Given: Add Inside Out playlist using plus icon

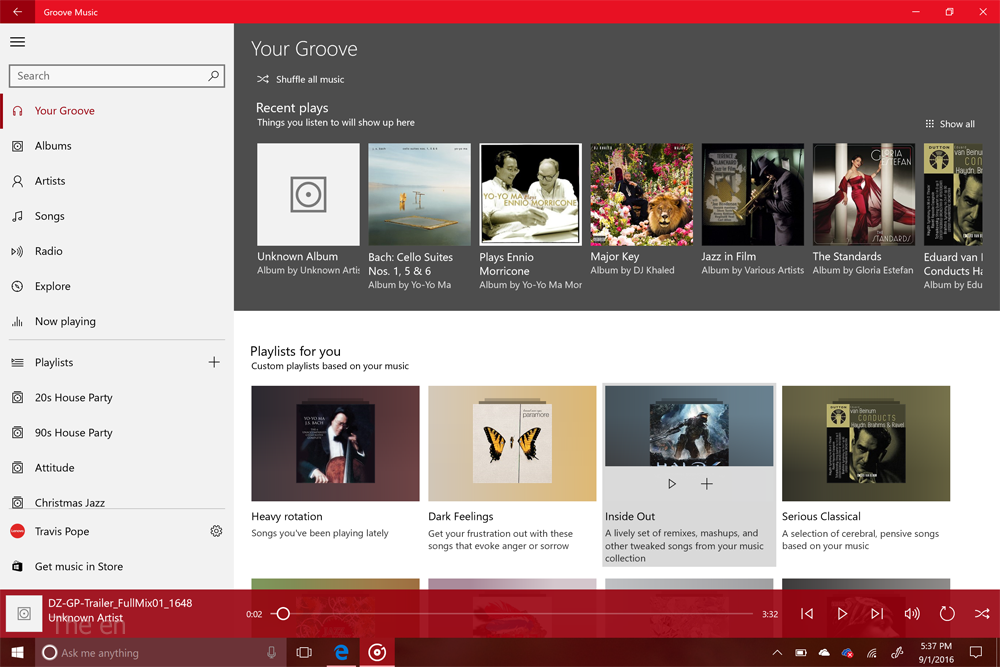Looking at the screenshot, I should (707, 484).
